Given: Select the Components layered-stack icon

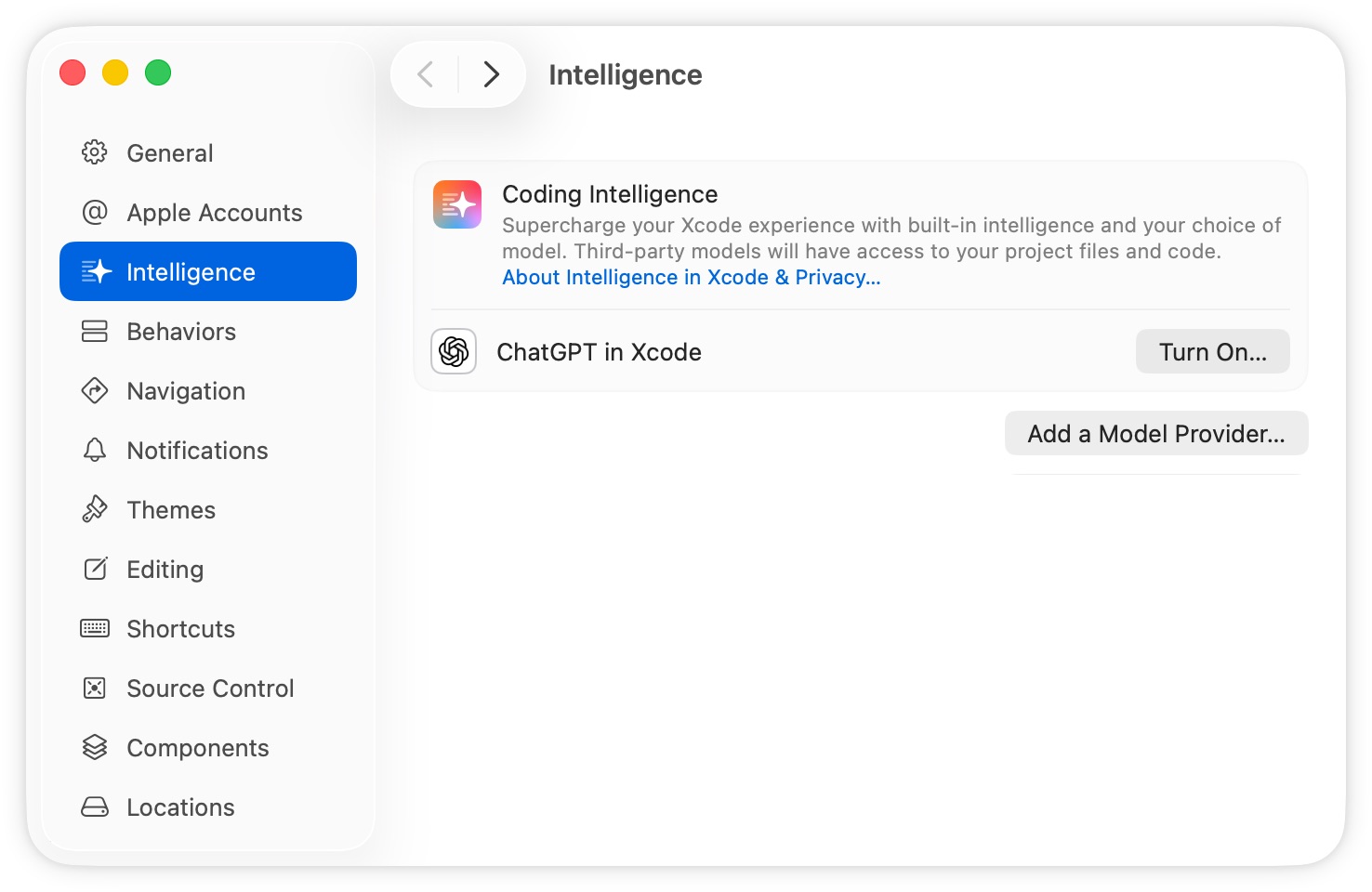Looking at the screenshot, I should 94,747.
